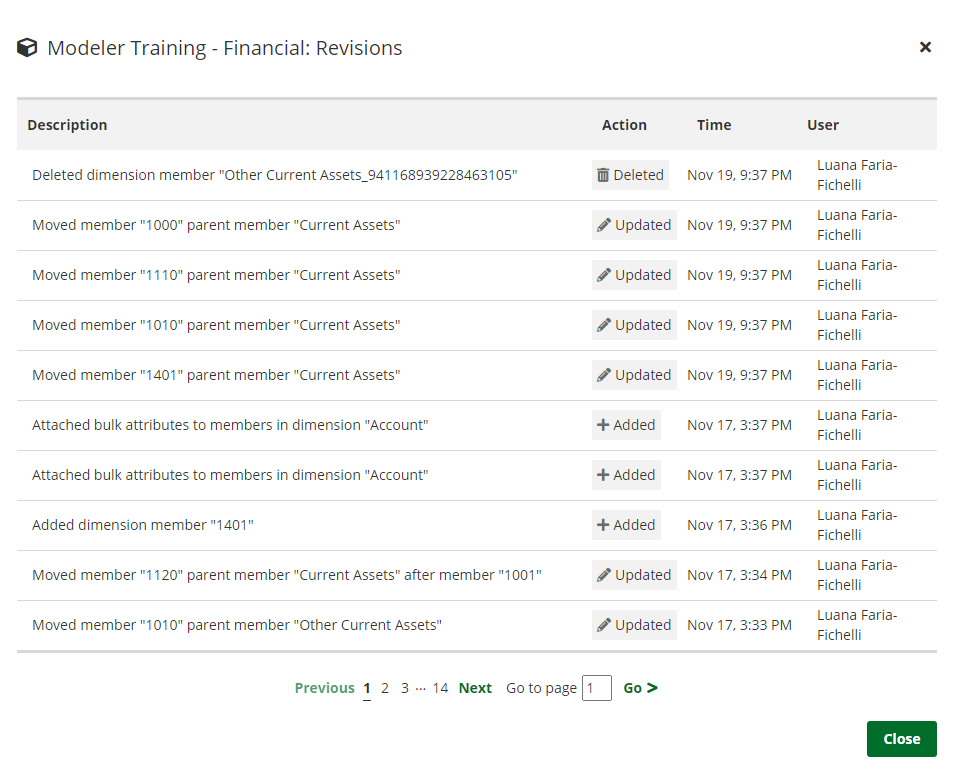
Task: Select page 3 of revisions
Action: [x=404, y=687]
